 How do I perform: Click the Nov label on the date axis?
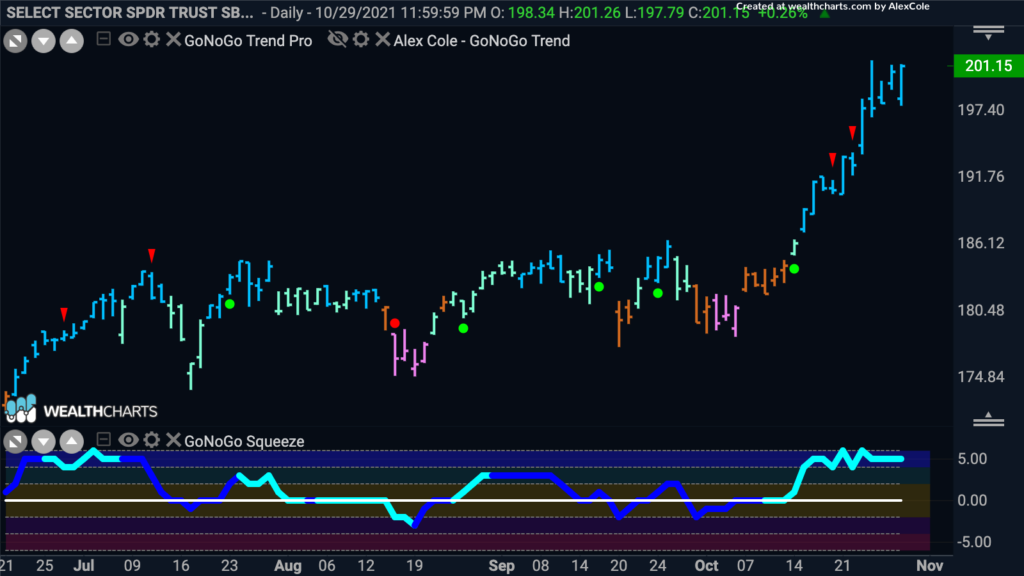(929, 566)
